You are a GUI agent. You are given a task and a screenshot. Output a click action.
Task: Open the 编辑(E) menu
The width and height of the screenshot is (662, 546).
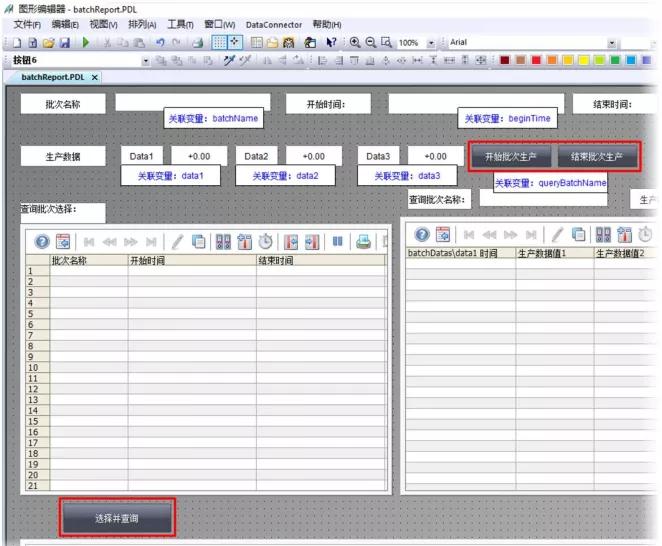(65, 24)
